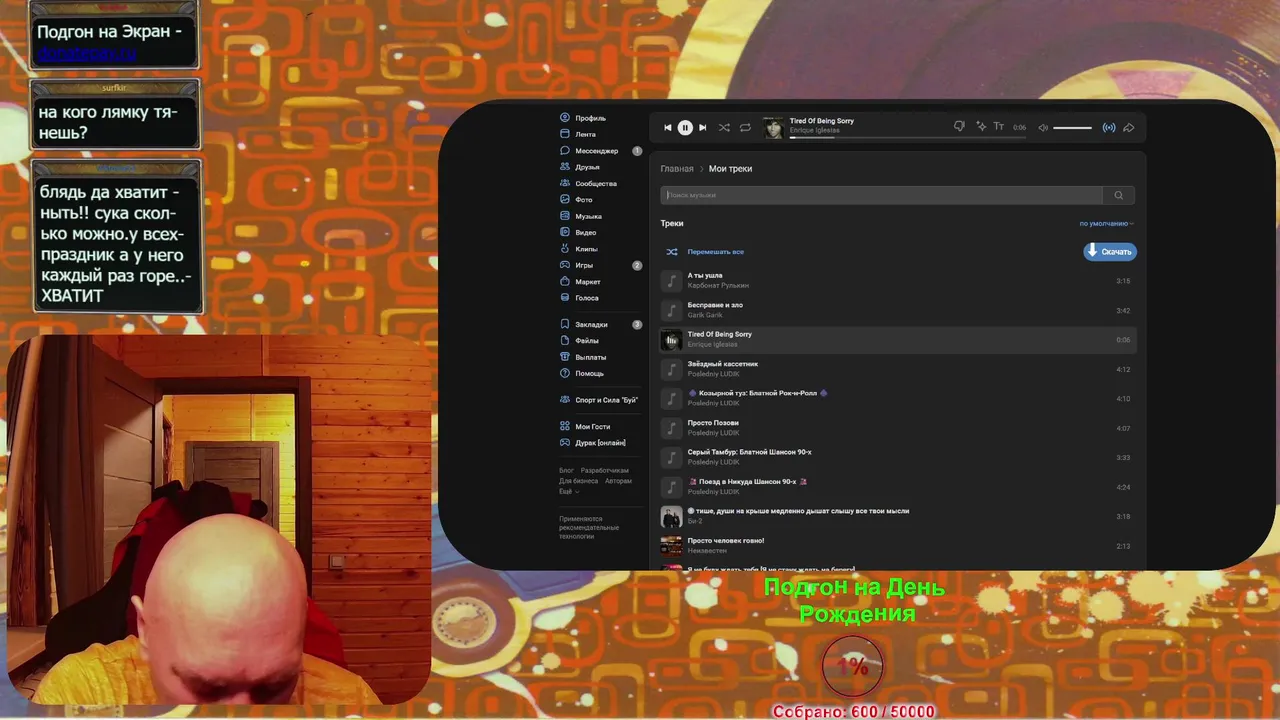Click the Голоса coins icon
The width and height of the screenshot is (1280, 720).
tap(565, 298)
